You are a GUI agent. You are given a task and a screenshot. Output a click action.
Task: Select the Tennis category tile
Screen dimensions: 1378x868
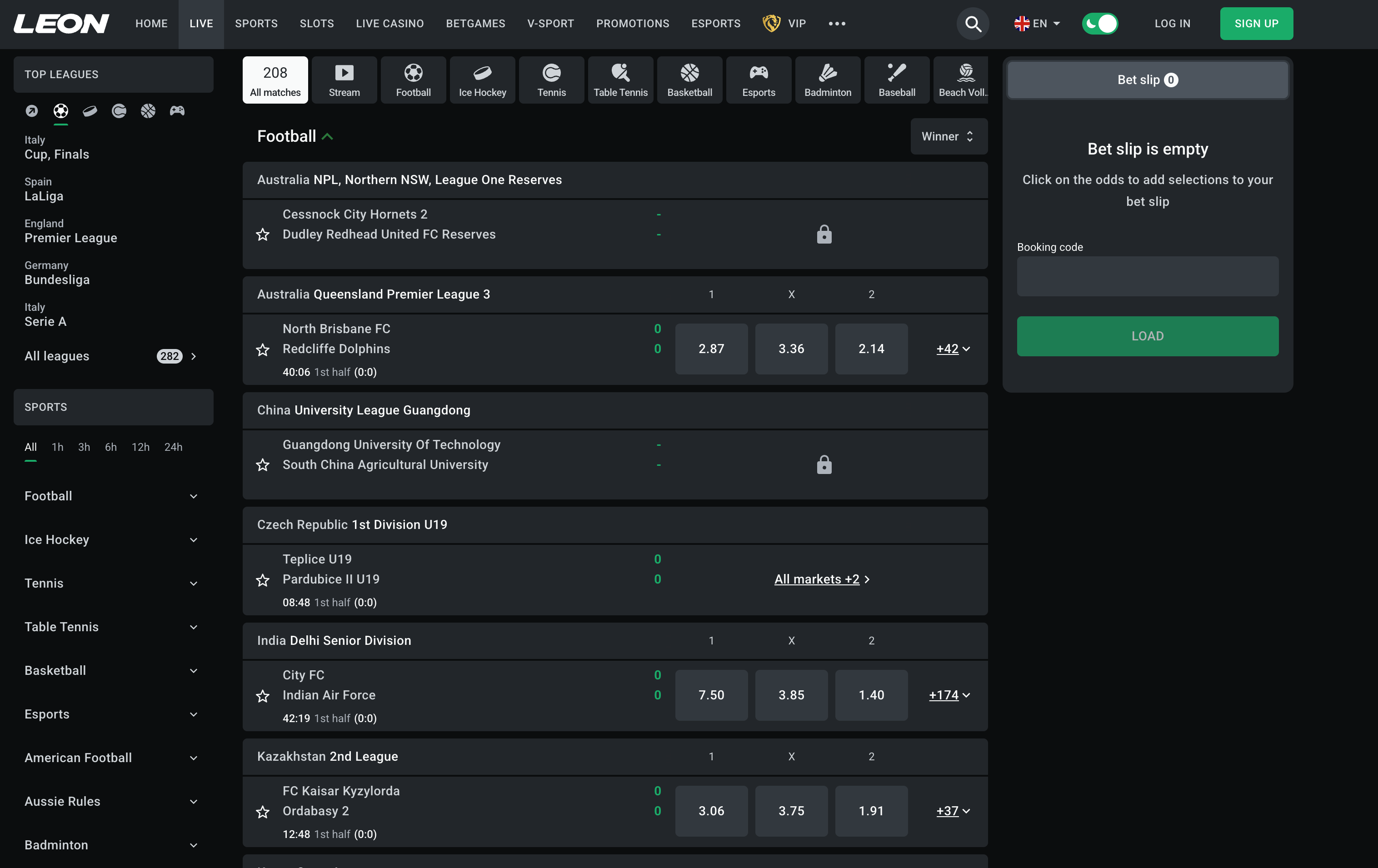coord(551,80)
